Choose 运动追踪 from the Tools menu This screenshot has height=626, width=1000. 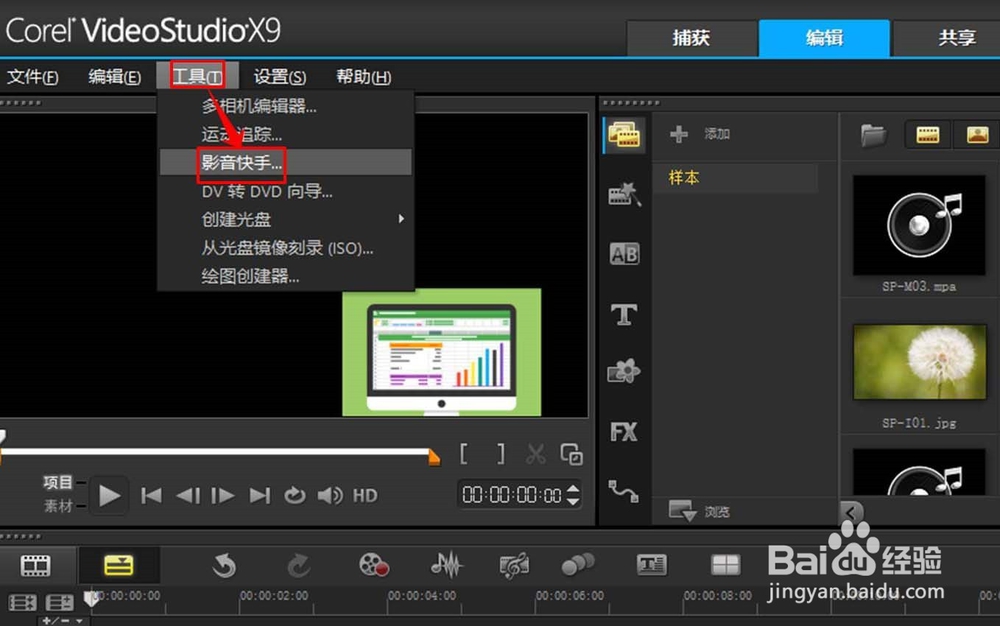[x=242, y=134]
